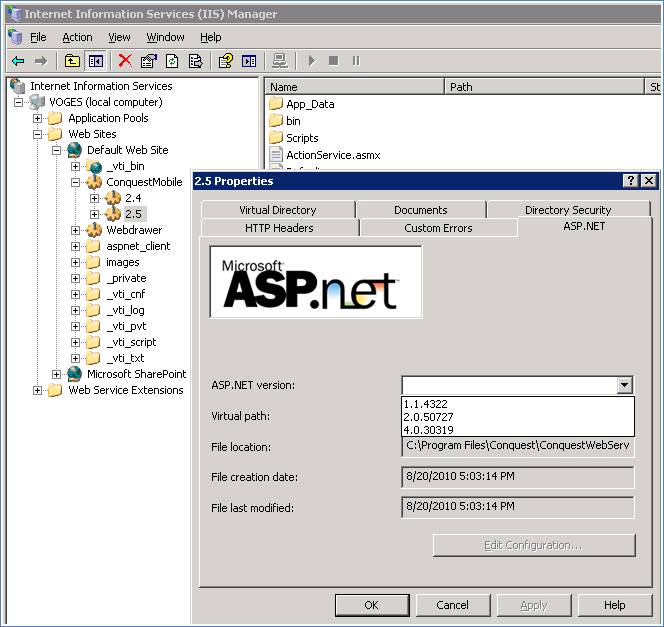Click the ConquestMobile application gear icon
This screenshot has height=627, width=664.
(94, 182)
